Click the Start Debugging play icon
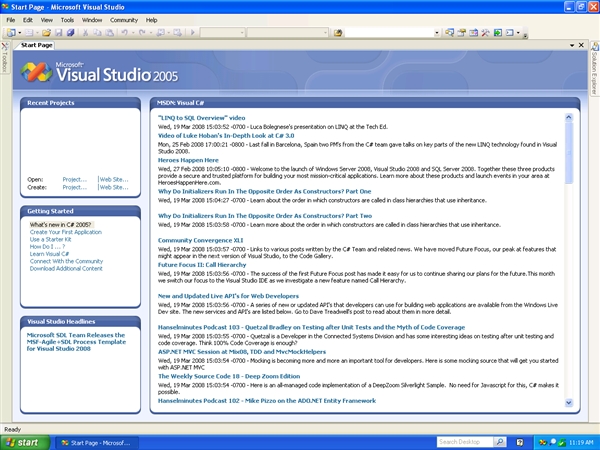The height and width of the screenshot is (450, 600). 192,33
